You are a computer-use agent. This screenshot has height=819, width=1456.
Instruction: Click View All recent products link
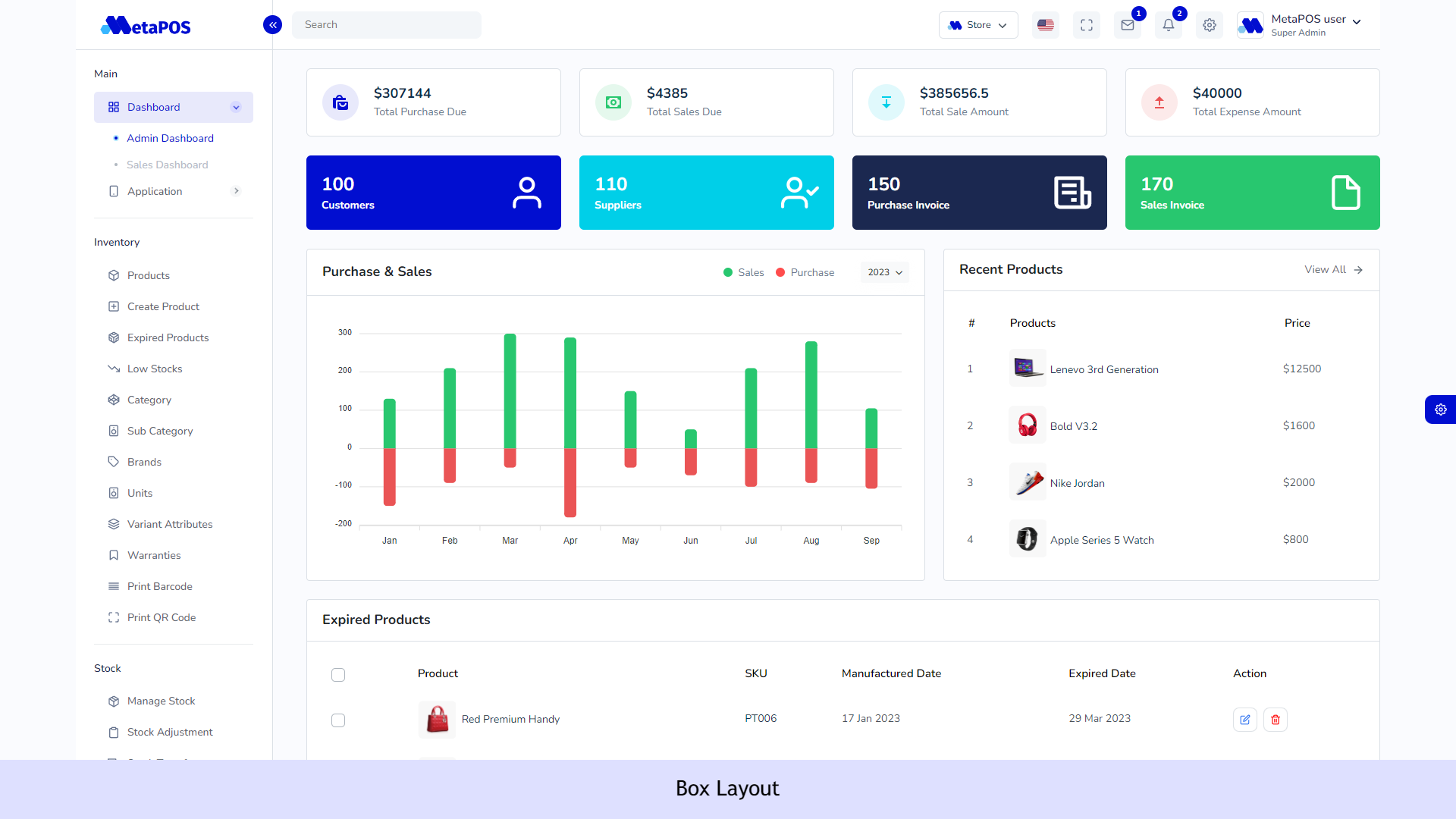click(1334, 269)
